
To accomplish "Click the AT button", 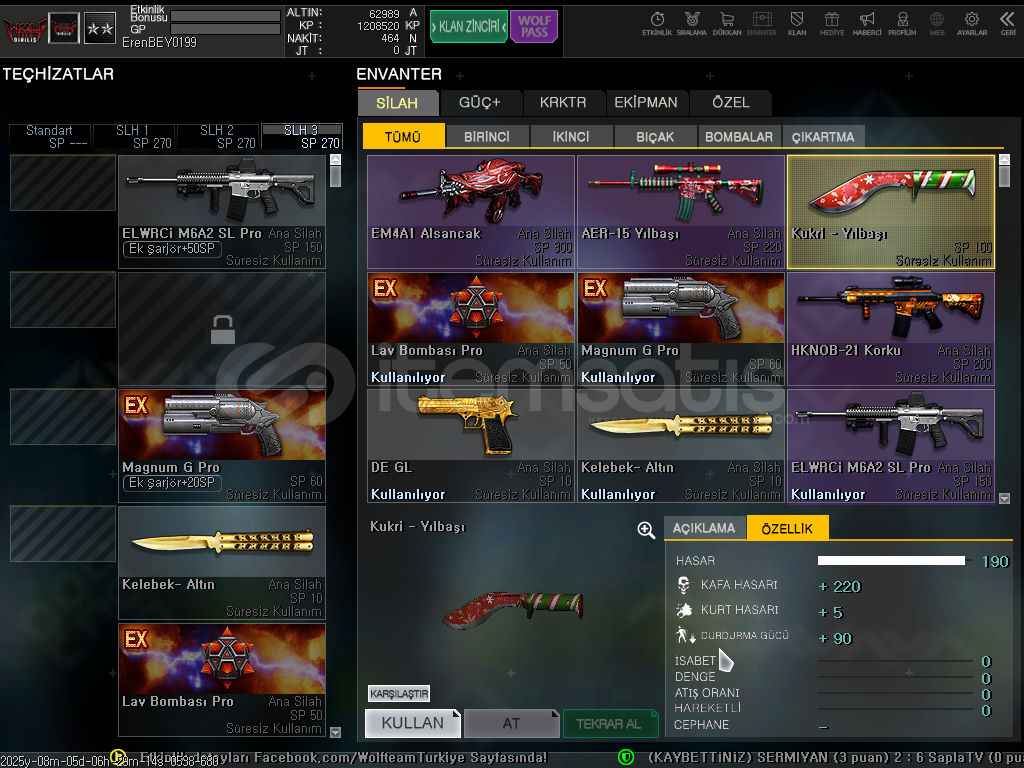I will (511, 723).
